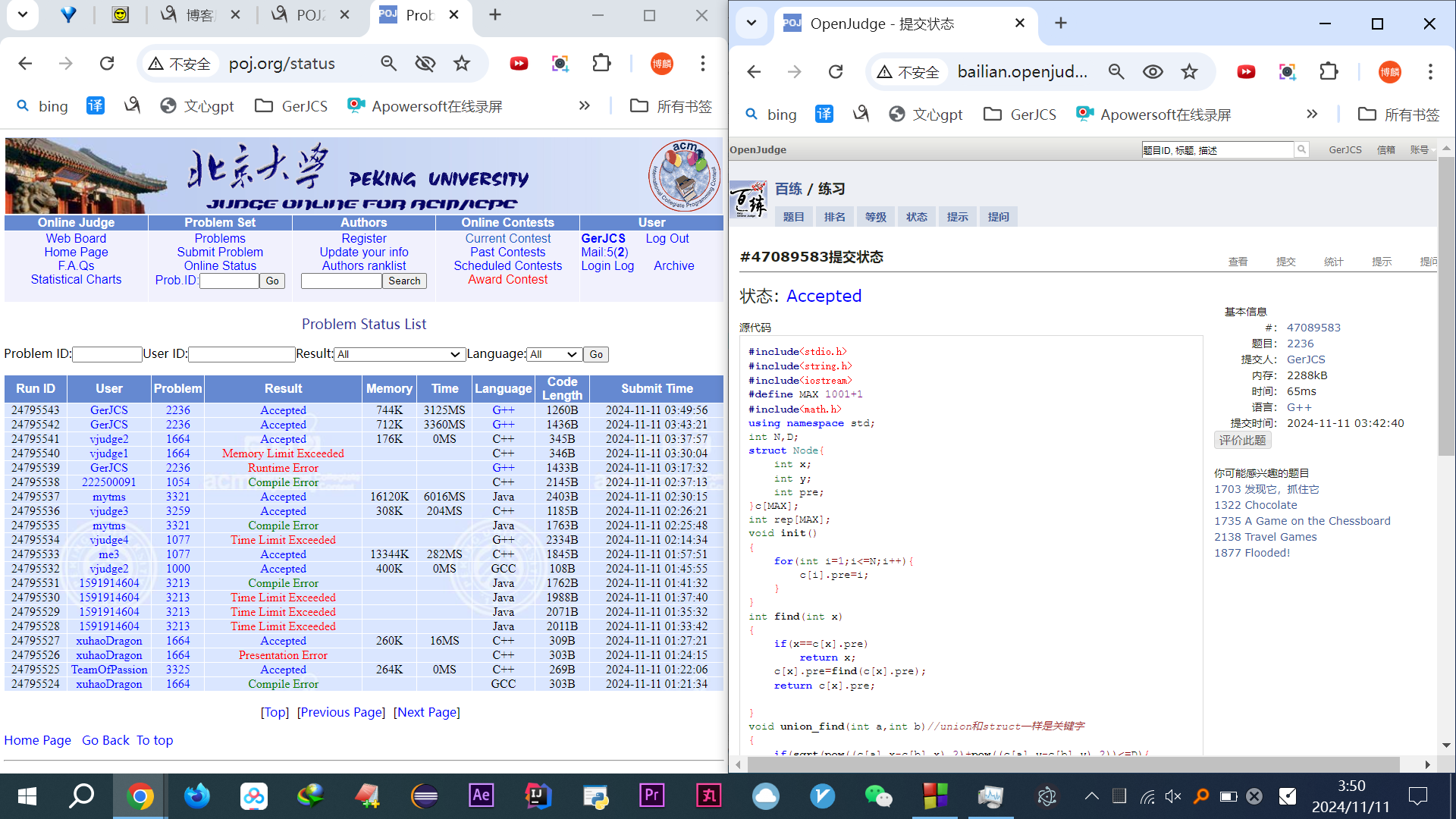Open WeChat from the taskbar
Screen dimensions: 1456x819
(x=878, y=796)
